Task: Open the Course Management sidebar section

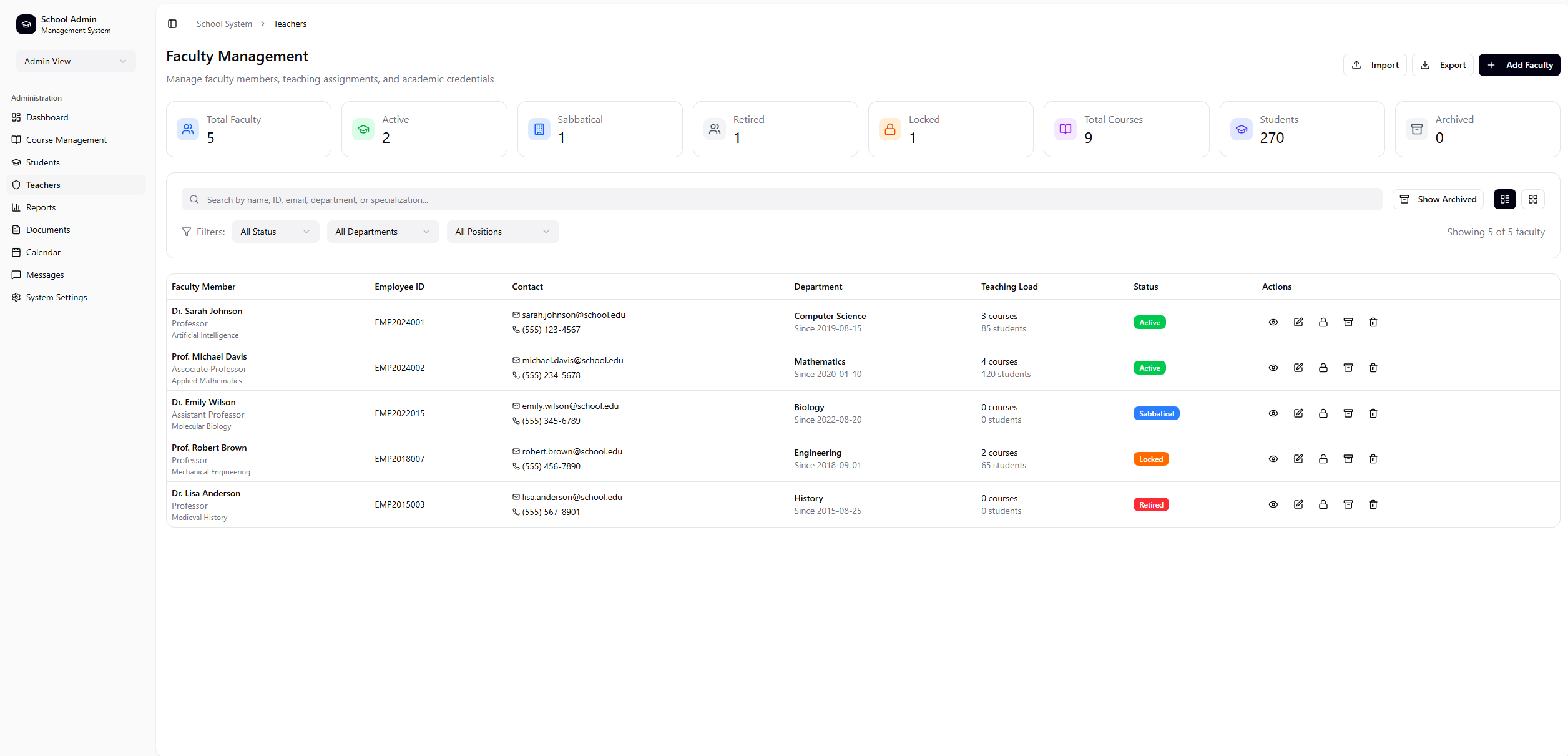Action: pos(66,139)
